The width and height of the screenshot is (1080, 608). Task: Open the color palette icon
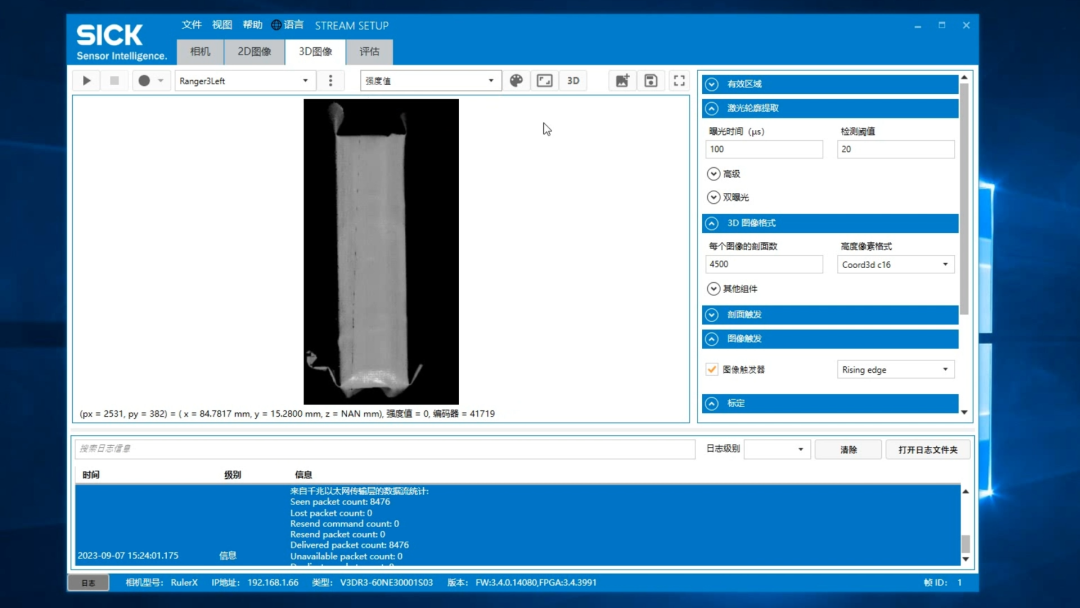click(516, 81)
